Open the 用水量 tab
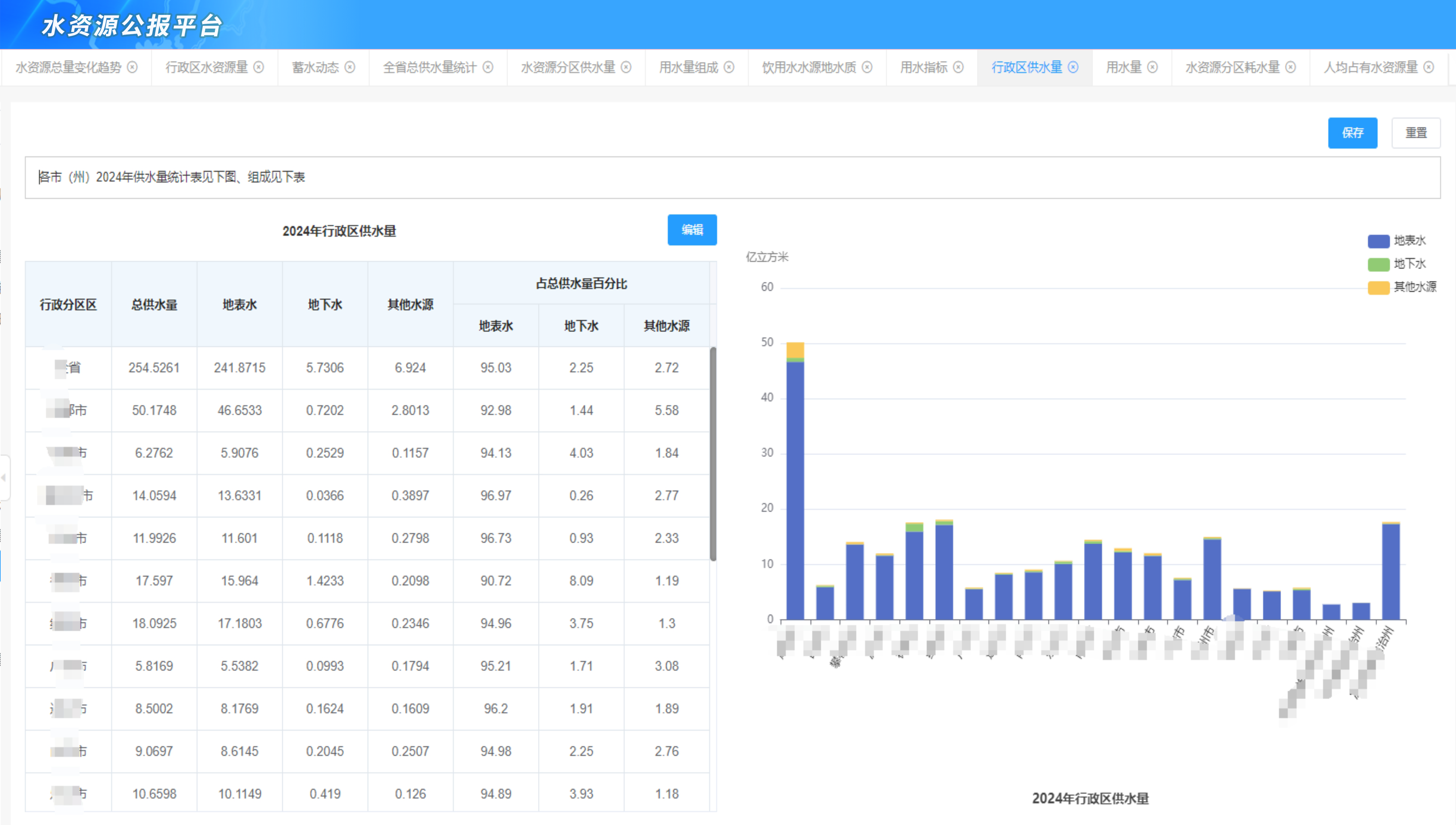This screenshot has width=1456, height=825. tap(1123, 67)
